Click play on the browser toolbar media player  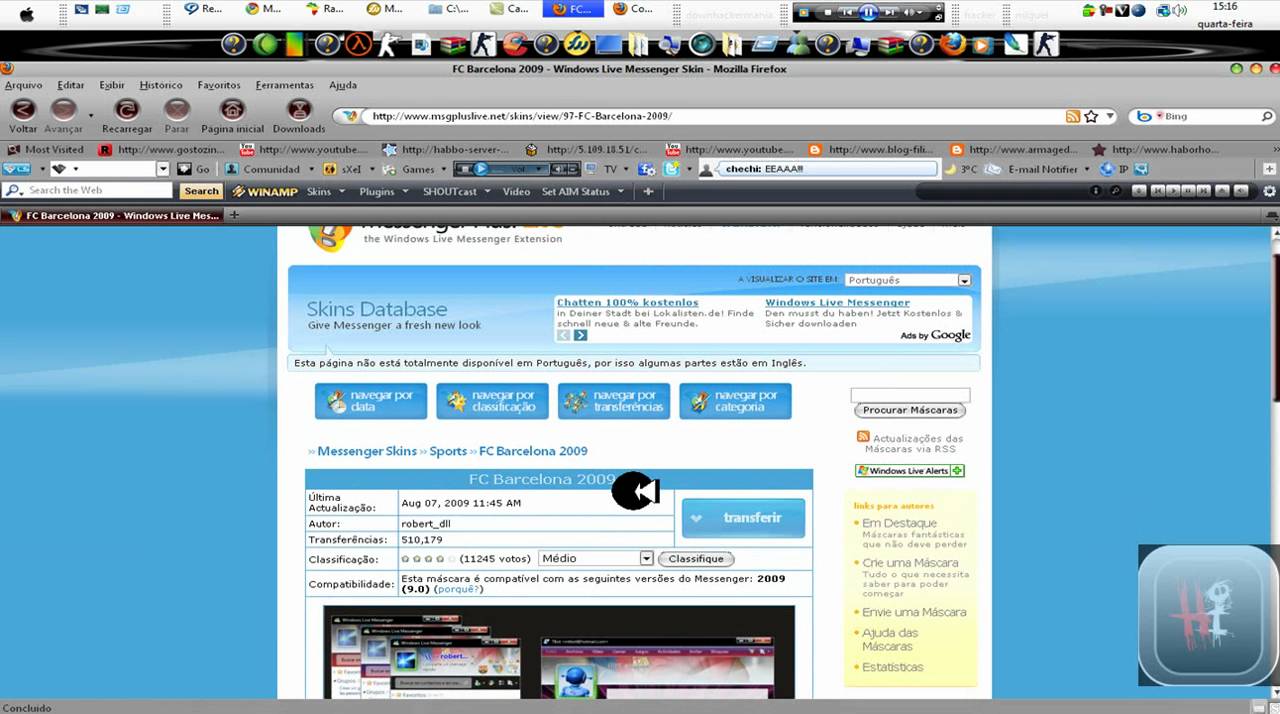click(x=480, y=169)
